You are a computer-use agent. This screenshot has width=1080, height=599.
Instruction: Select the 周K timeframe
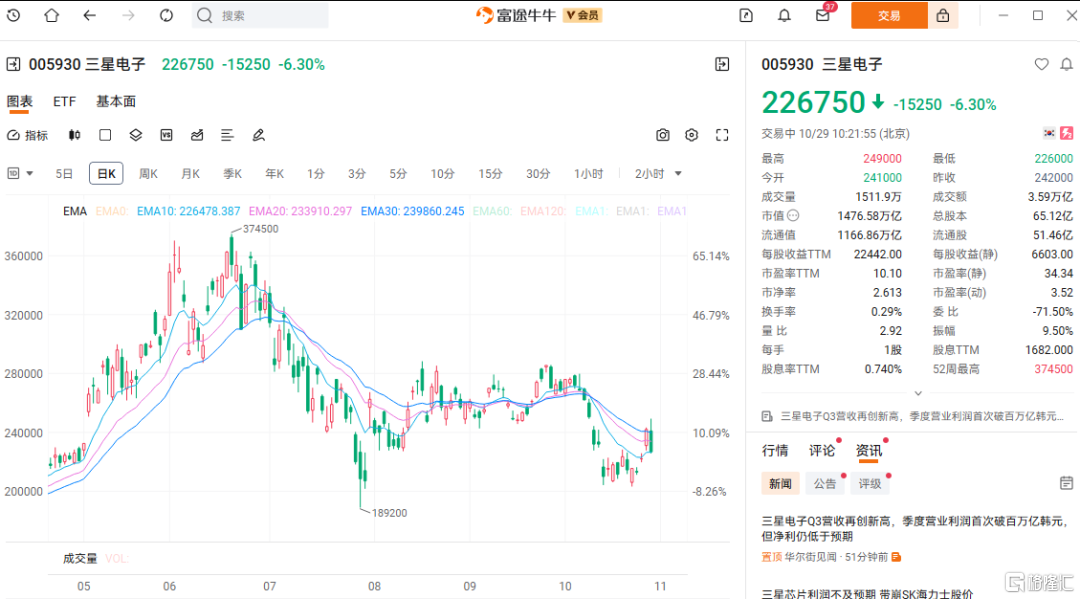(x=148, y=174)
